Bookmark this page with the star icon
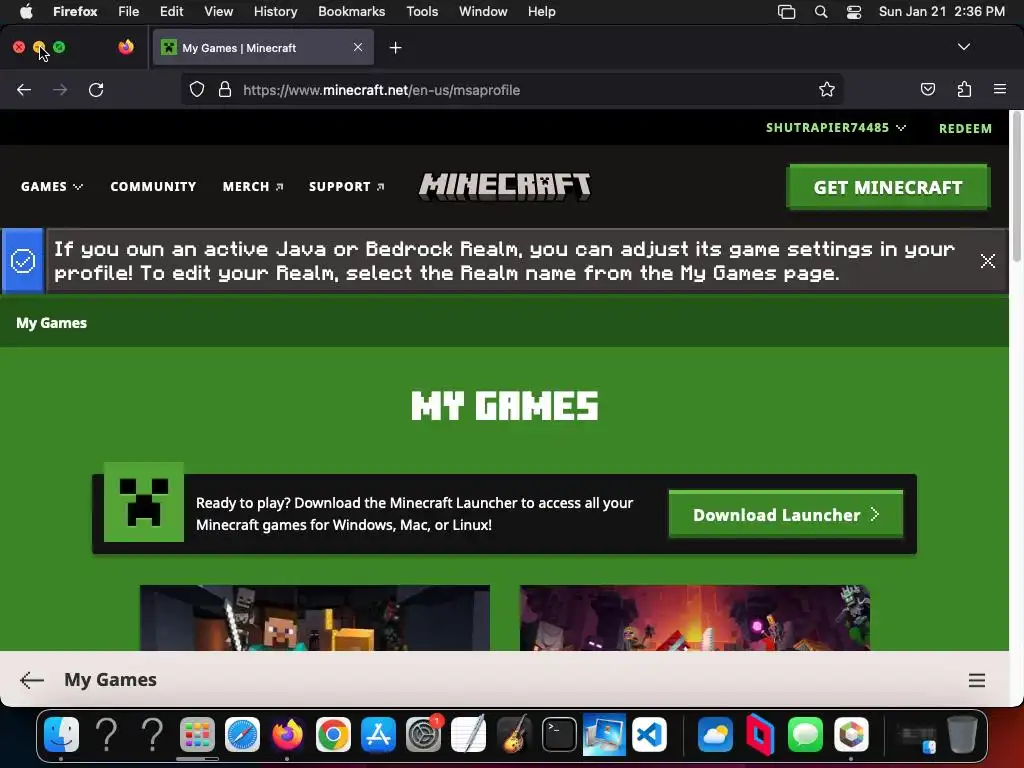This screenshot has width=1024, height=768. [827, 89]
